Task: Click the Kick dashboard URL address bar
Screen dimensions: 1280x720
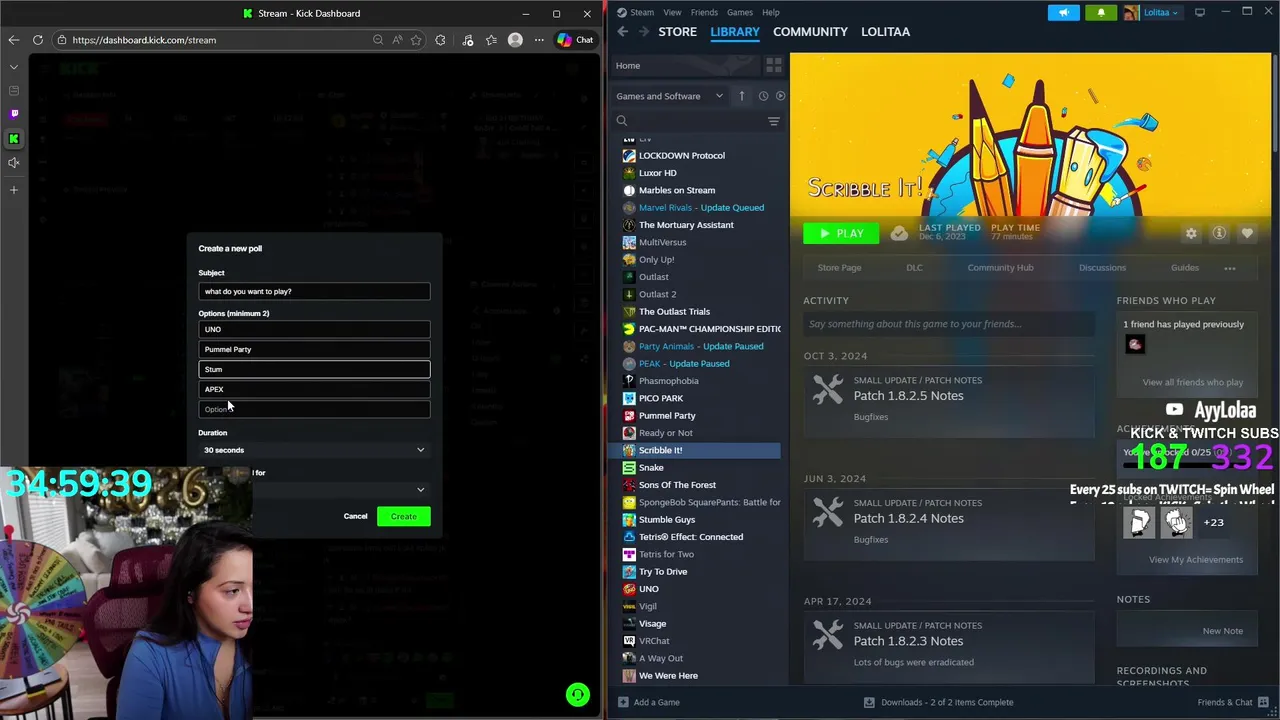Action: pyautogui.click(x=215, y=40)
